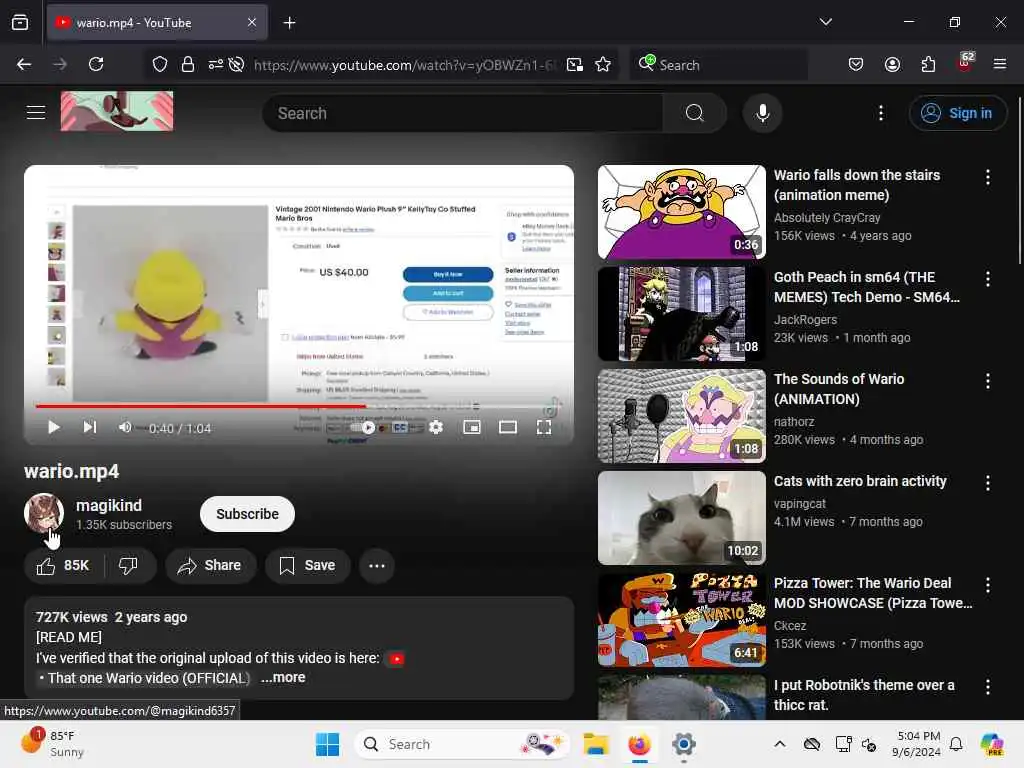Screen dimensions: 1024x768
Task: Share the wario.mp4 video
Action: click(x=210, y=566)
